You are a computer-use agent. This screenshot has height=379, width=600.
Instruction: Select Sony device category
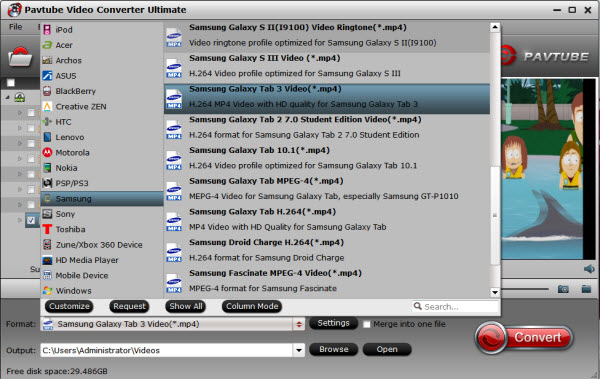(x=102, y=214)
